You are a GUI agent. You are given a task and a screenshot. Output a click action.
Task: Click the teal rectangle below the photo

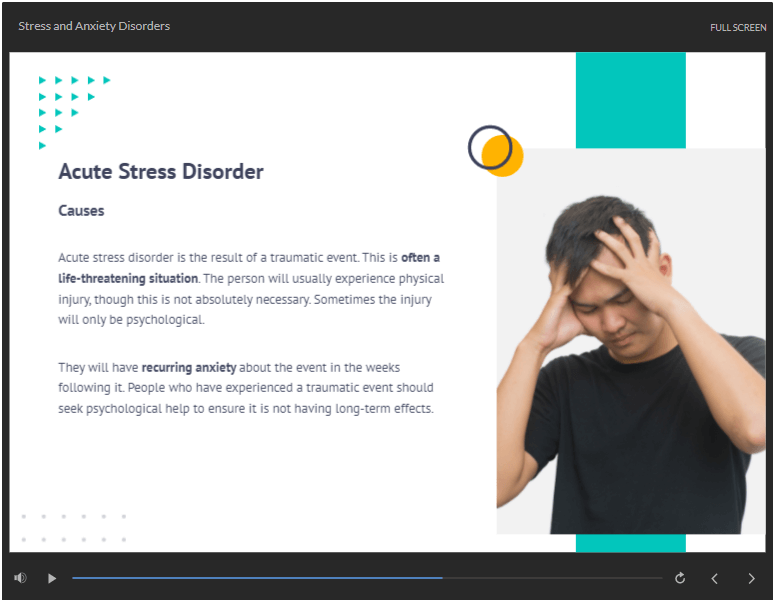[x=630, y=543]
